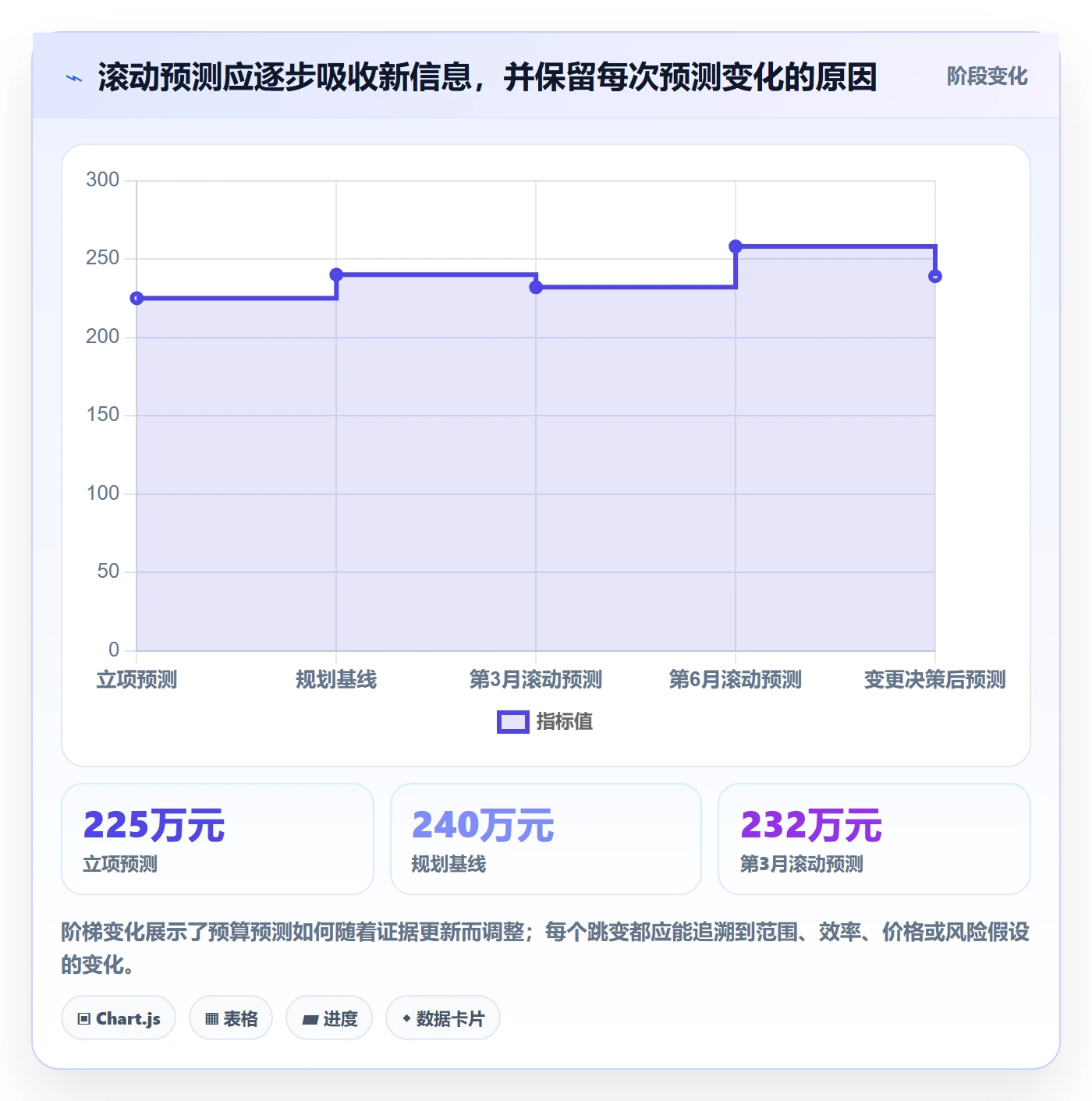
Task: Click the grid icon in 表格 tag
Action: pyautogui.click(x=211, y=1019)
